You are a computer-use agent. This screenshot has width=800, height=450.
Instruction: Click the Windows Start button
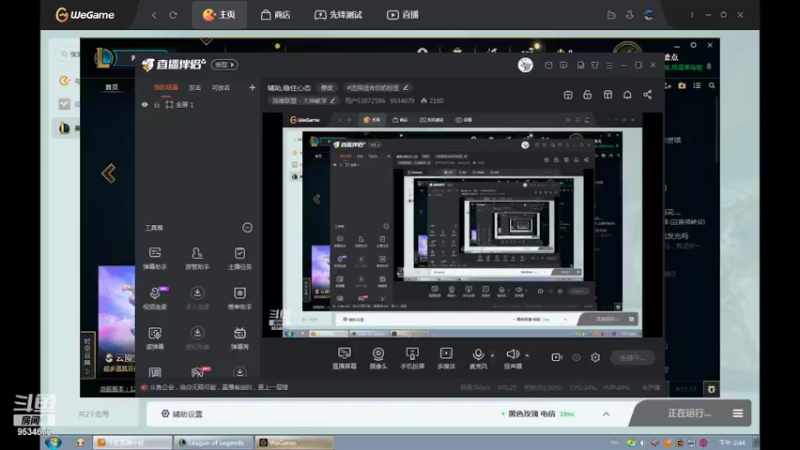click(x=54, y=442)
